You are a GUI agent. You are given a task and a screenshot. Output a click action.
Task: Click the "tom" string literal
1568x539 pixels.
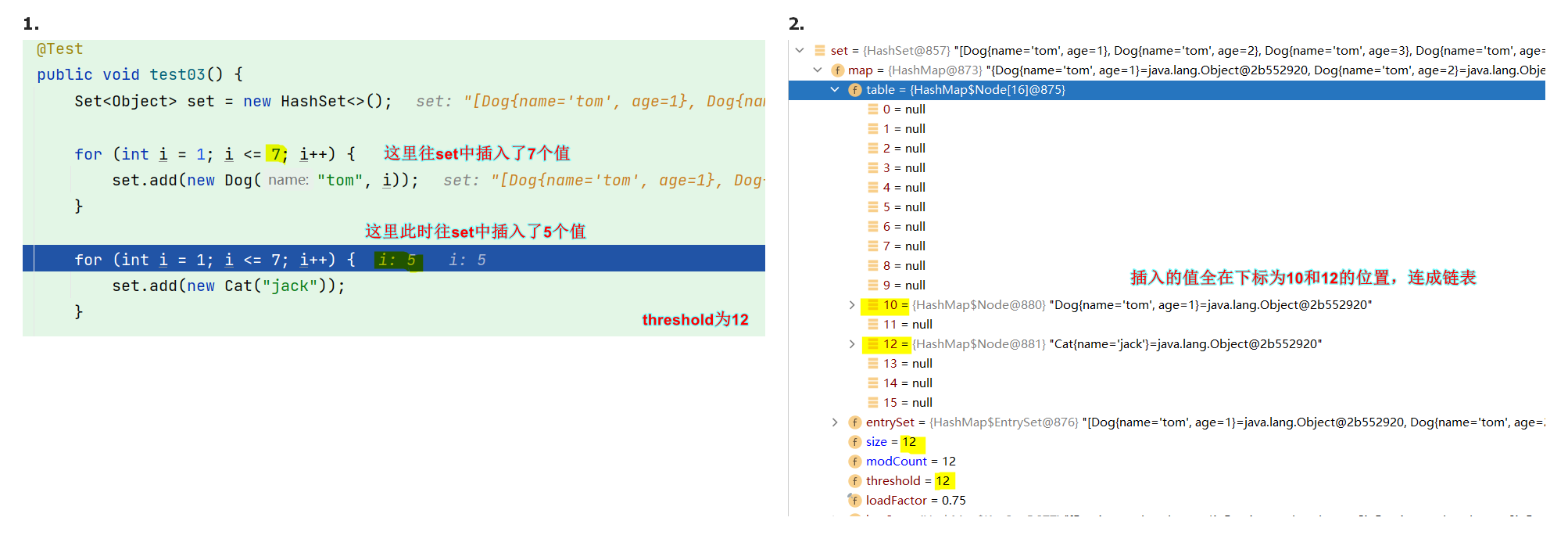click(x=340, y=180)
